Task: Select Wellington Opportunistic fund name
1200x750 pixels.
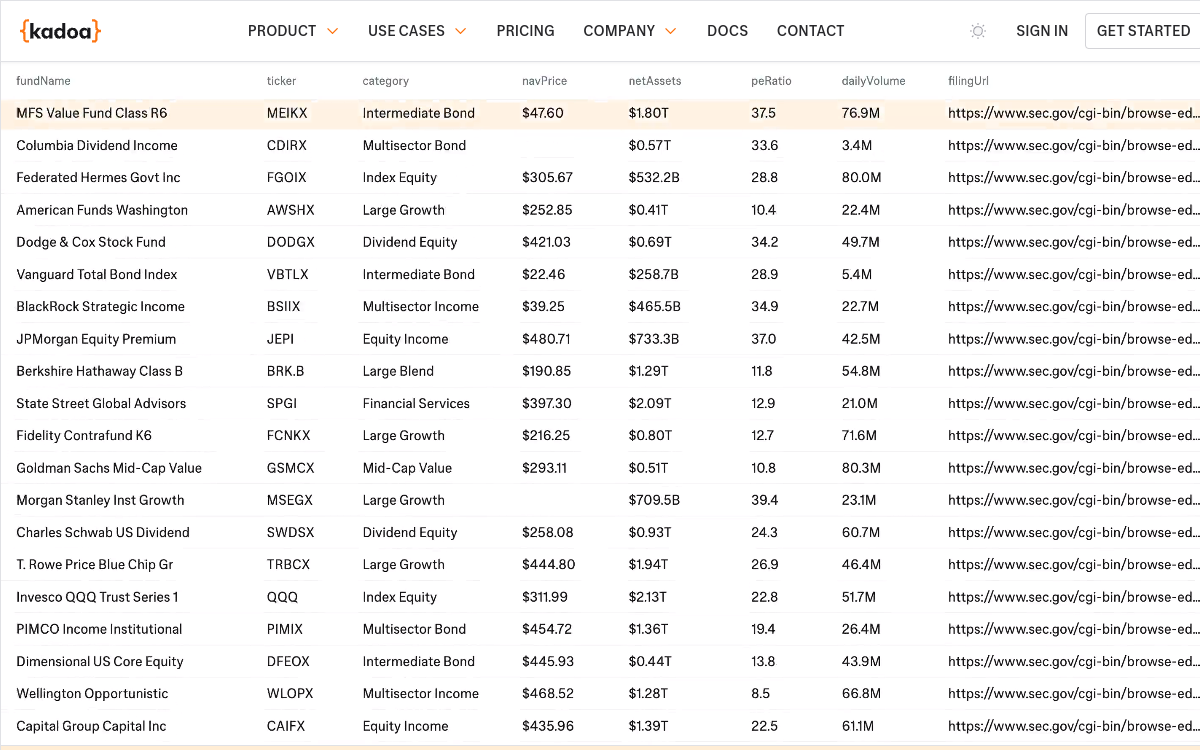Action: click(x=92, y=693)
